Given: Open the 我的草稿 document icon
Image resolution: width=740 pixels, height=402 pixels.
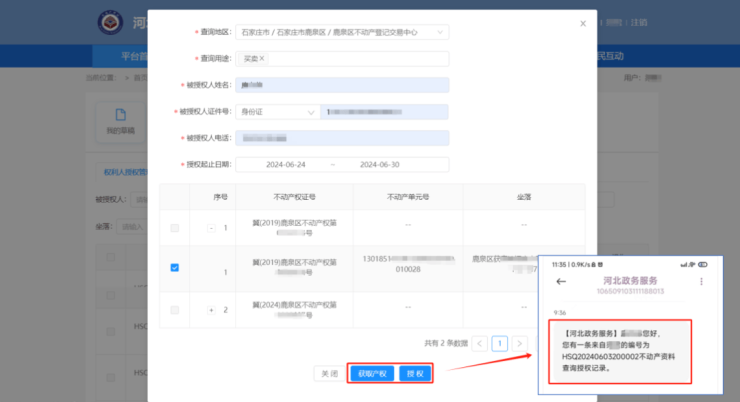Looking at the screenshot, I should click(119, 114).
